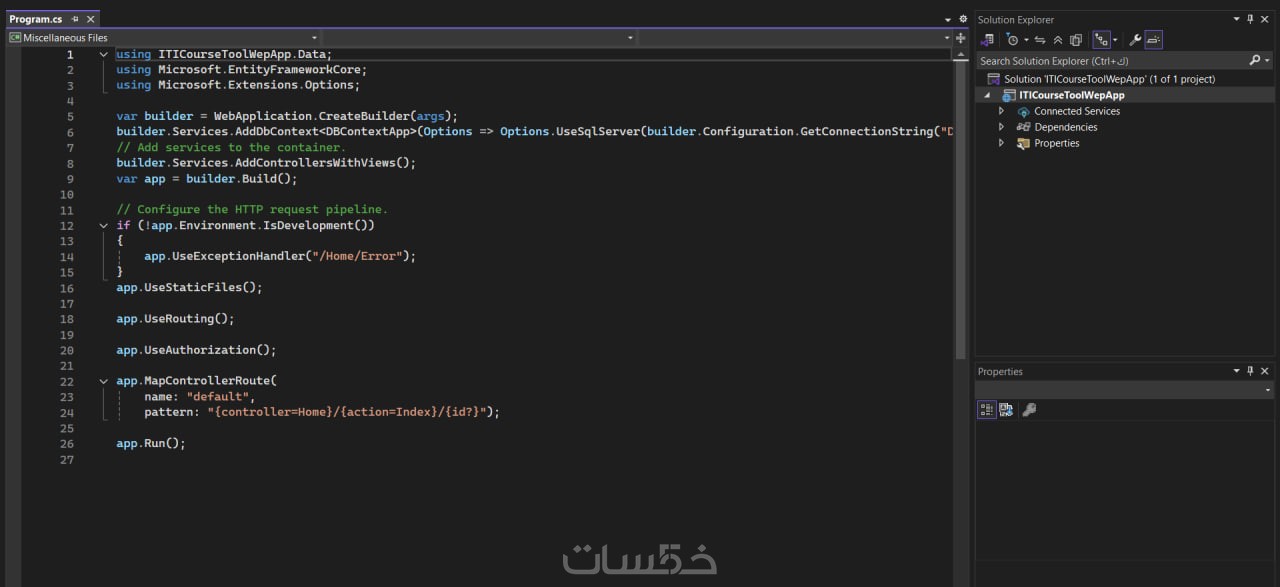Image resolution: width=1280 pixels, height=587 pixels.
Task: Click the web project globe icon
Action: (1008, 95)
